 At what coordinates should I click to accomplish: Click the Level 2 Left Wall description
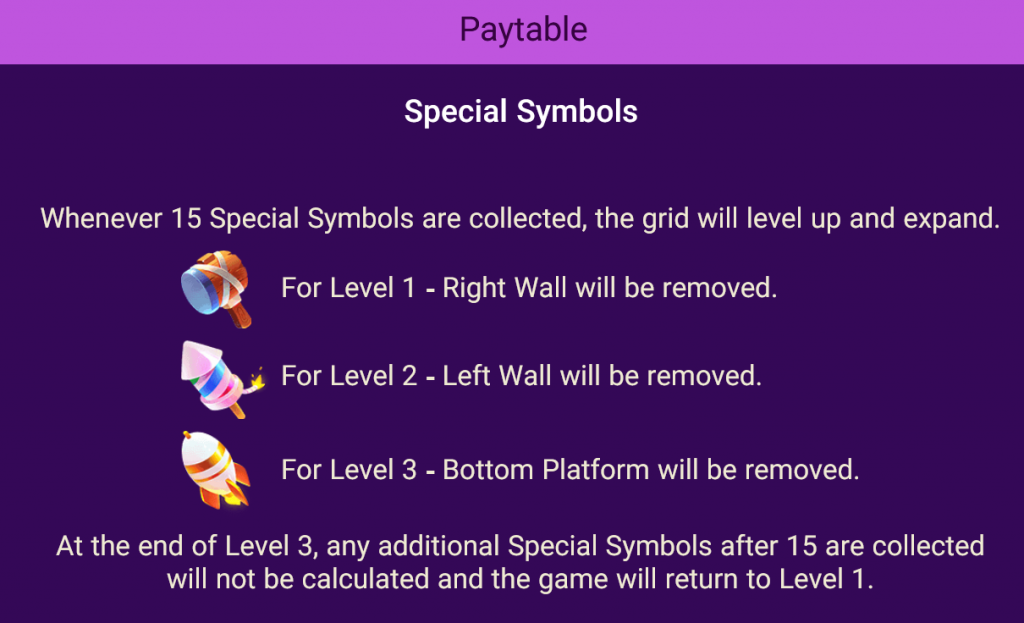(521, 376)
